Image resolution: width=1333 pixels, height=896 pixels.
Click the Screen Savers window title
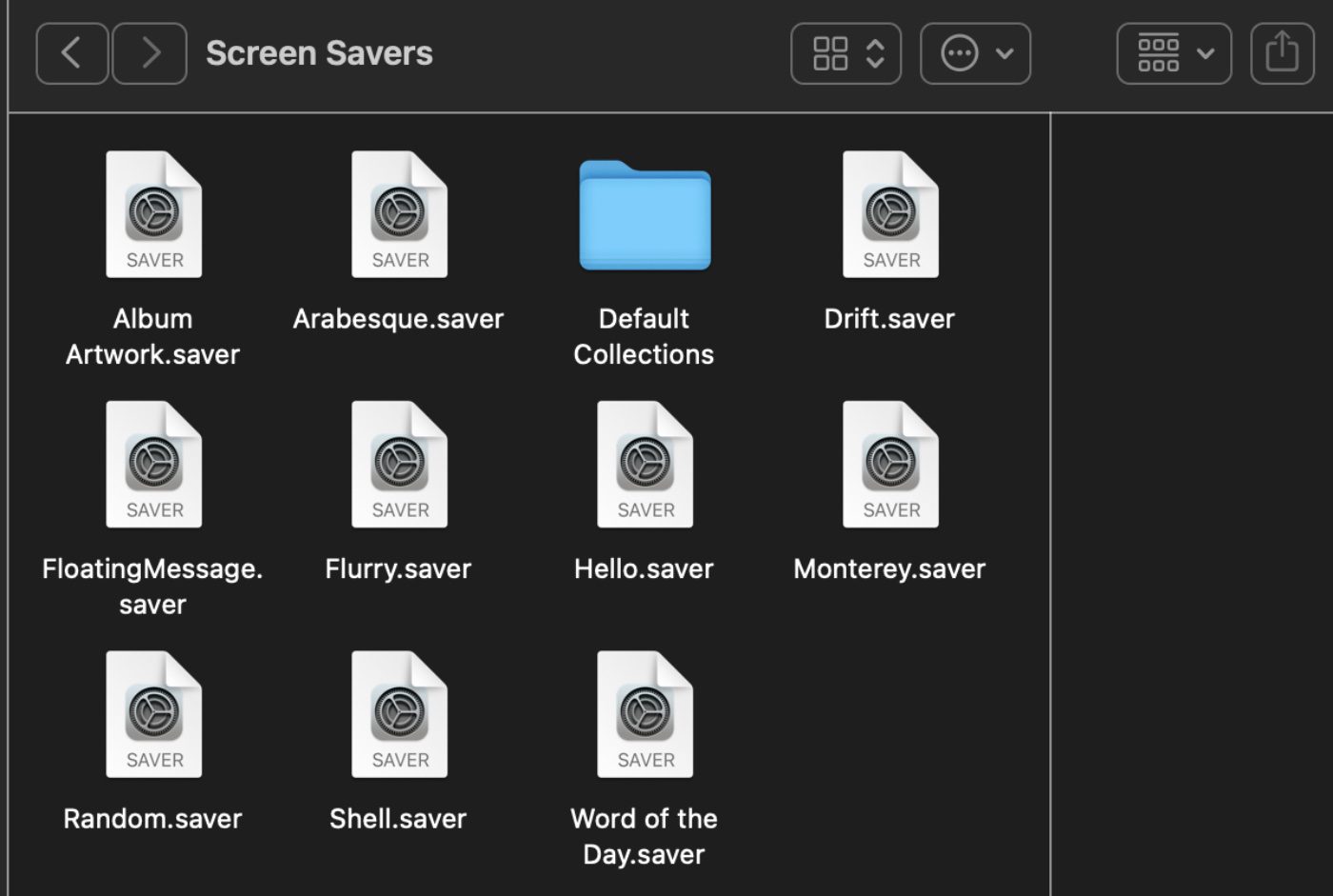click(x=319, y=53)
